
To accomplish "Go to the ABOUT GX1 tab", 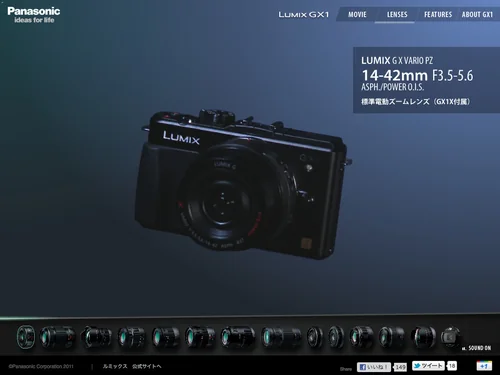I will [x=477, y=14].
